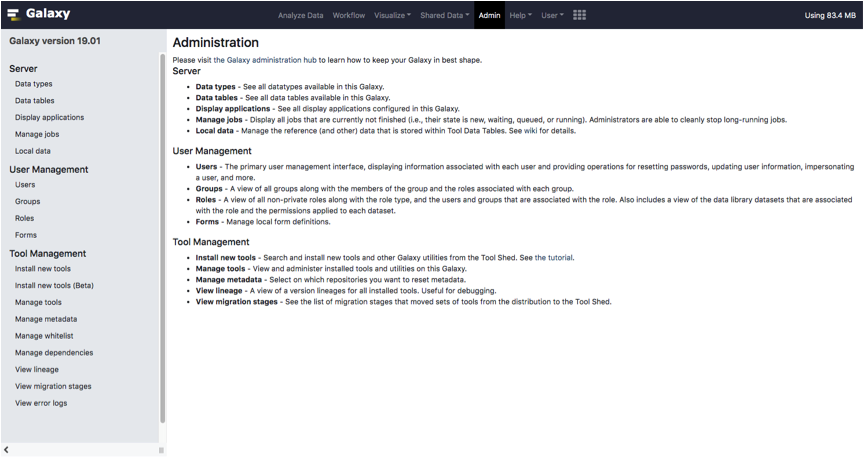Image resolution: width=864 pixels, height=458 pixels.
Task: Open Groups in sidebar
Action: [28, 201]
